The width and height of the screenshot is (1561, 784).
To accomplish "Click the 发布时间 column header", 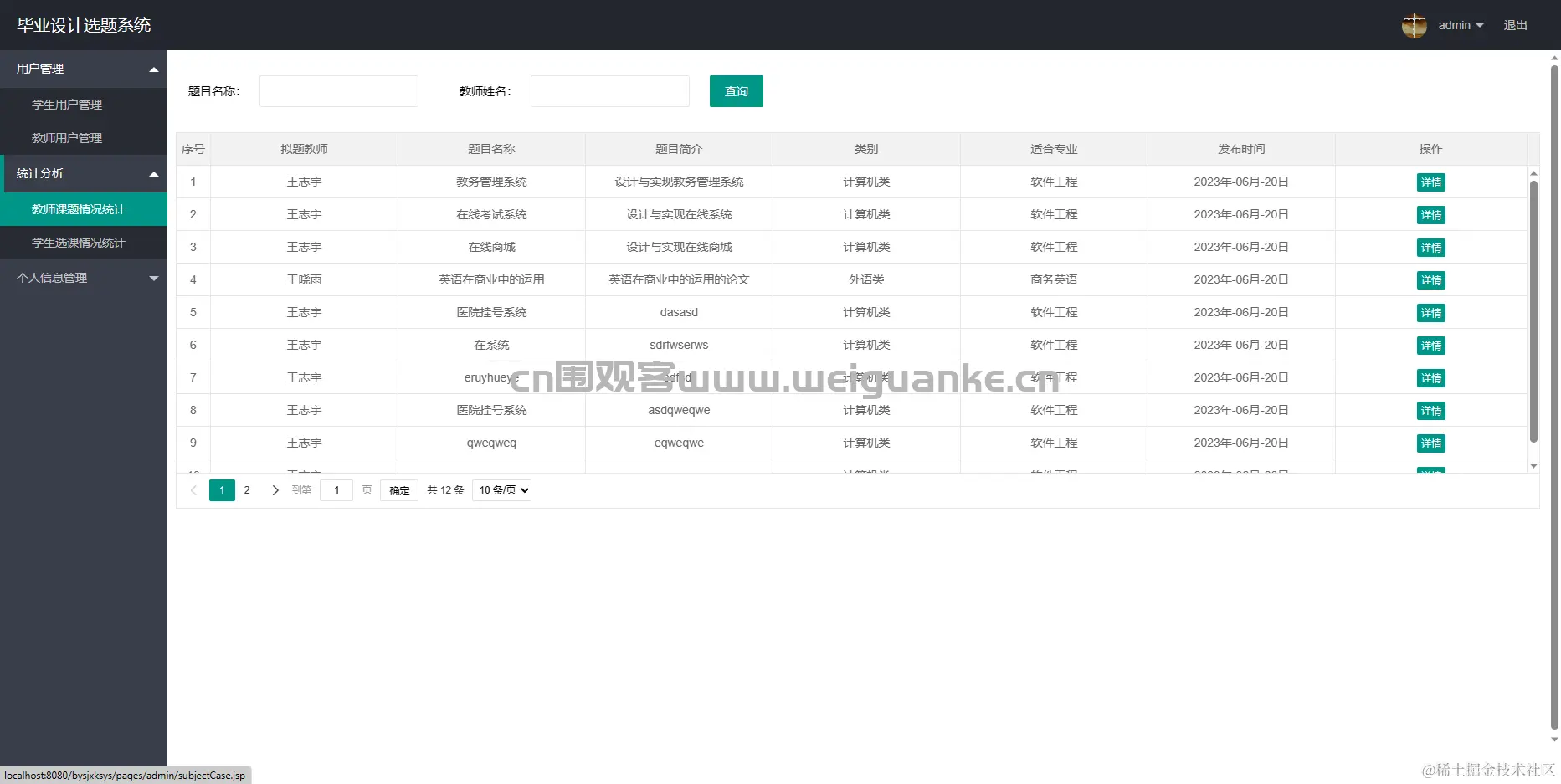I will pyautogui.click(x=1241, y=149).
